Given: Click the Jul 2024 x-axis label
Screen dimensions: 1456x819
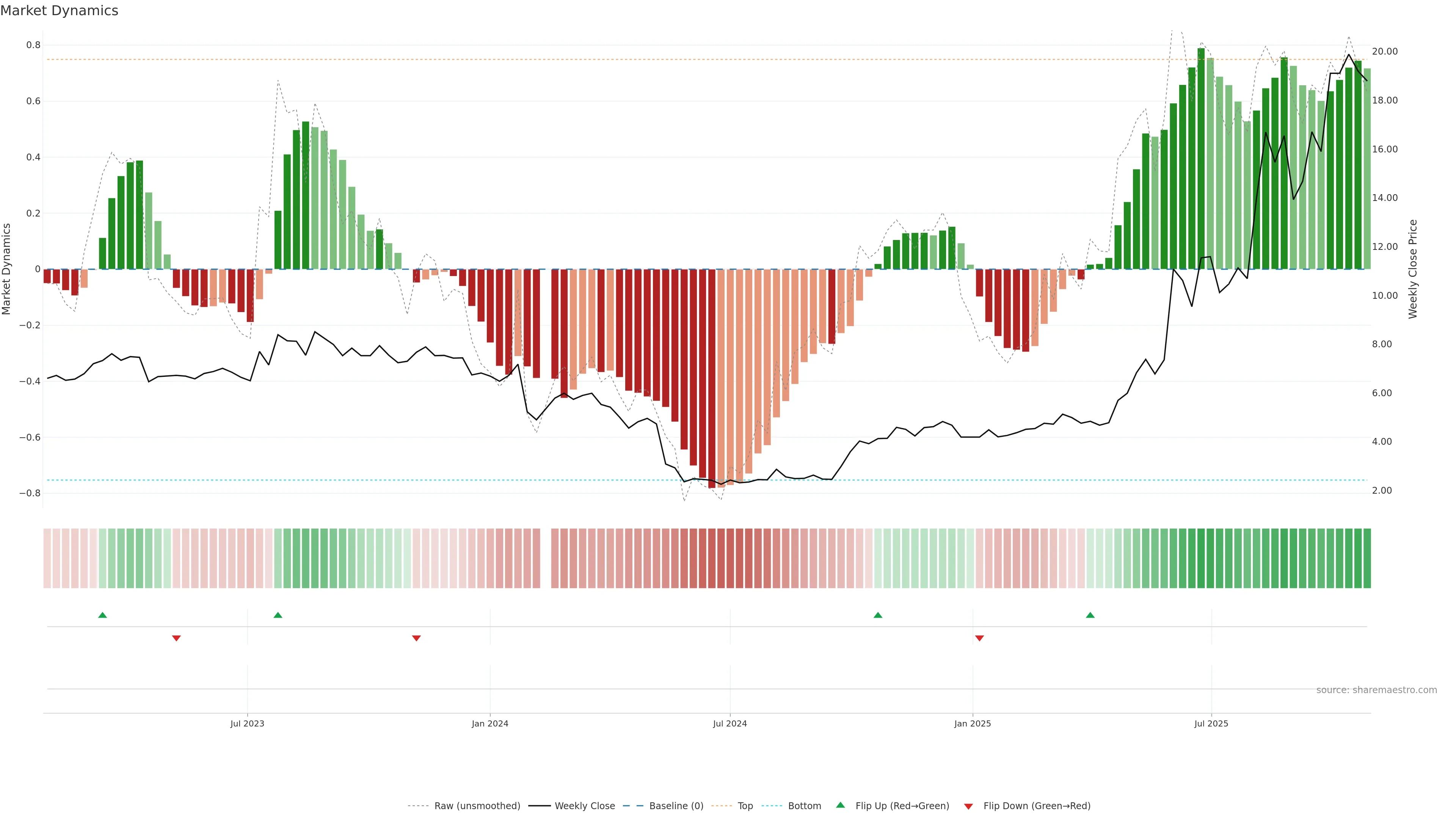Looking at the screenshot, I should click(x=730, y=723).
